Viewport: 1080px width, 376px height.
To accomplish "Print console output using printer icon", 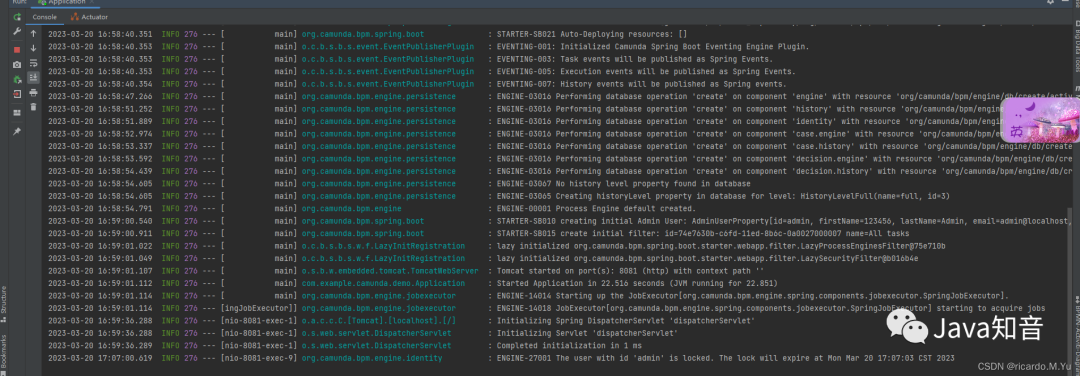I will pos(33,92).
